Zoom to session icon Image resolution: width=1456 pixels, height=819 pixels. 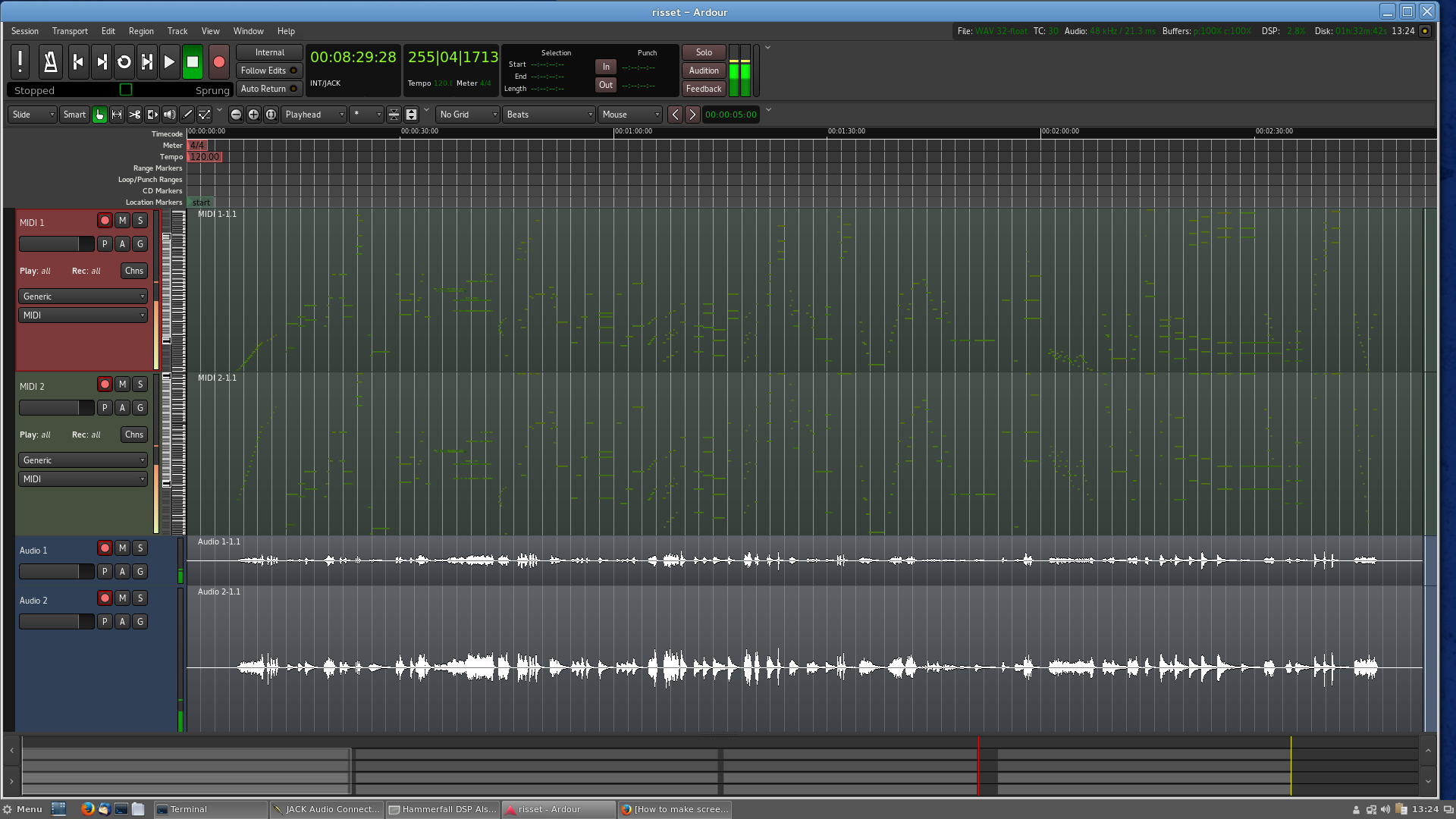[x=271, y=115]
